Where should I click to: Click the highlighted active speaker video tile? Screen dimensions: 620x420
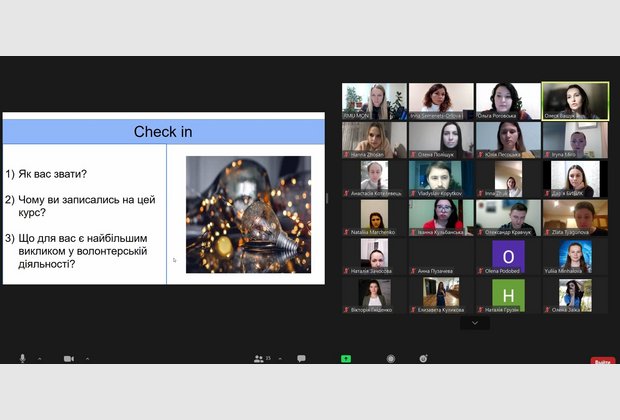coord(575,100)
